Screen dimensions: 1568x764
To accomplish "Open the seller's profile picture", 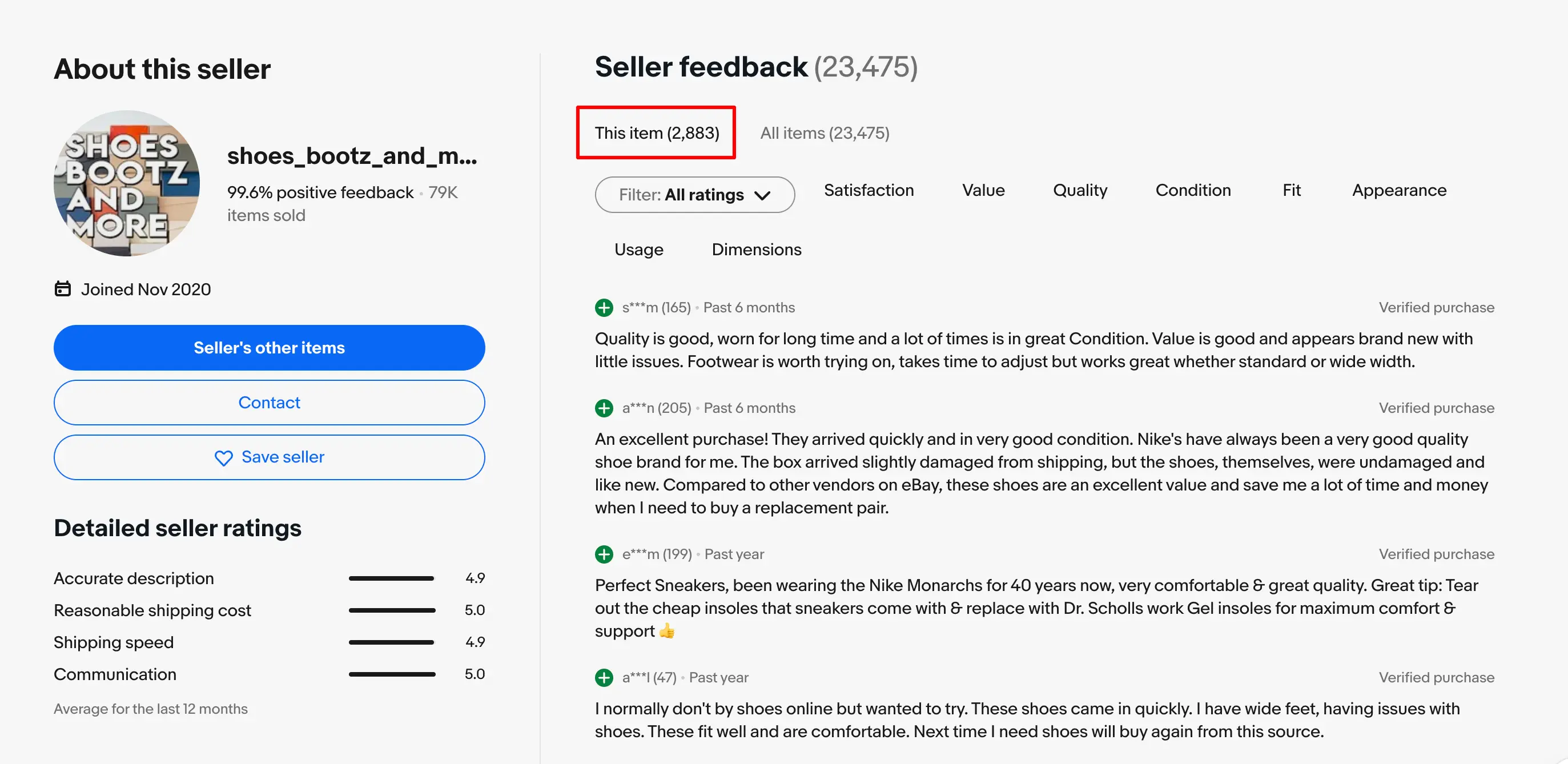I will click(x=127, y=183).
